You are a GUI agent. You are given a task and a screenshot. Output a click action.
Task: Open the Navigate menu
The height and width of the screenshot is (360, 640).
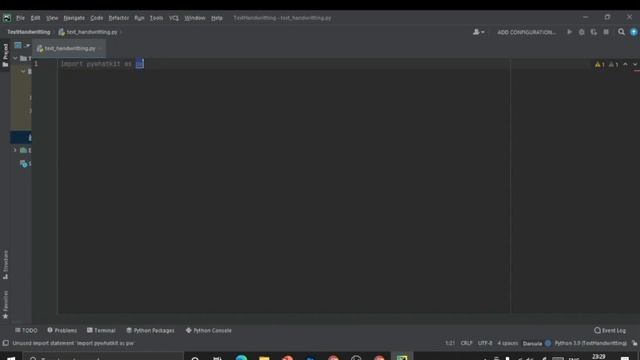tap(74, 18)
